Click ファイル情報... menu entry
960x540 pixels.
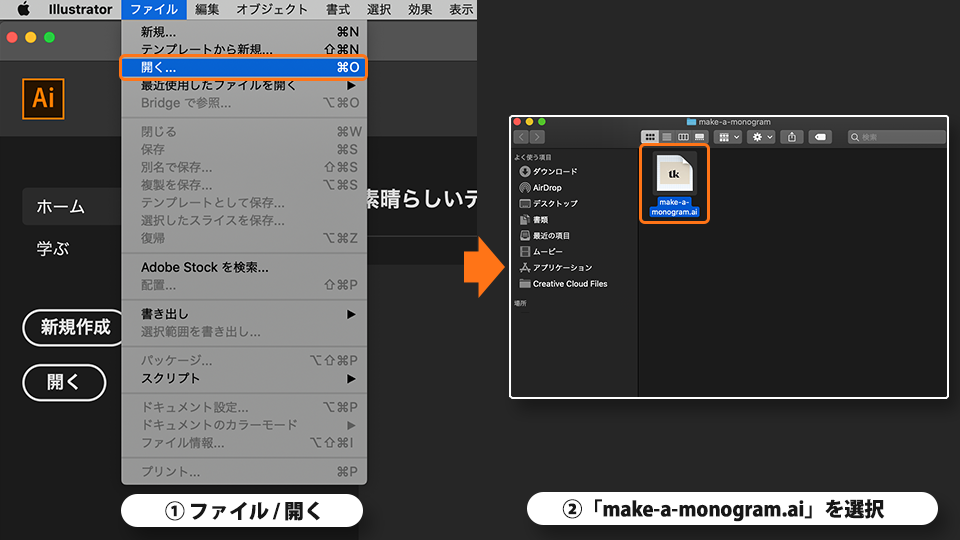[x=244, y=443]
